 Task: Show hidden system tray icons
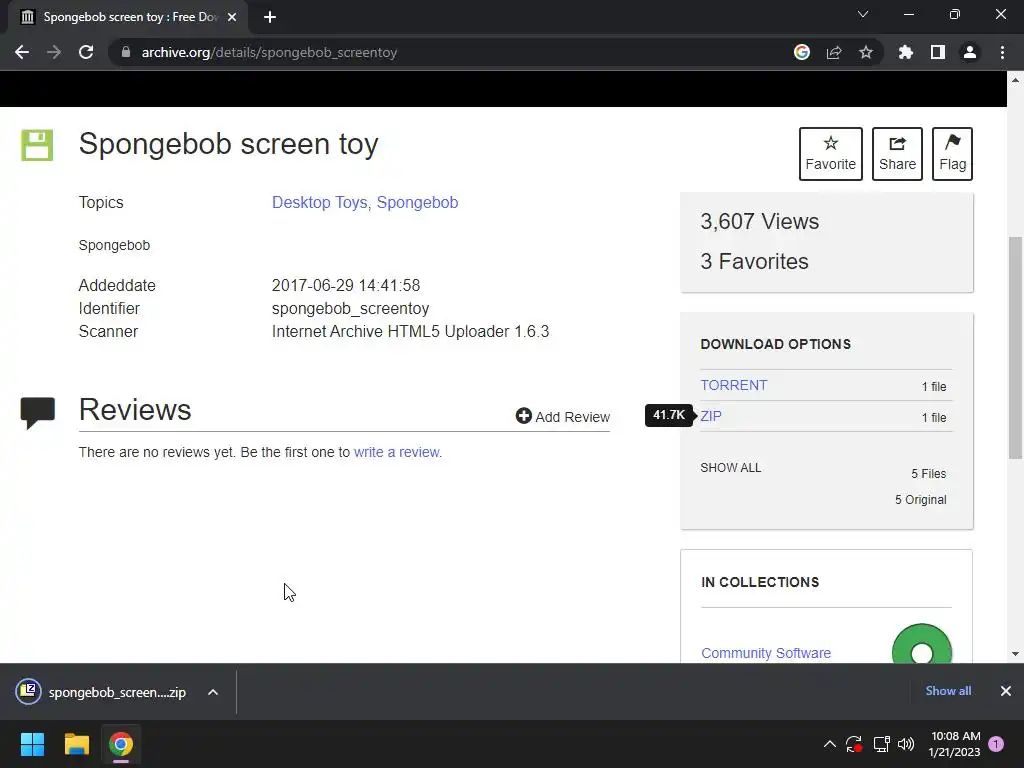(829, 744)
